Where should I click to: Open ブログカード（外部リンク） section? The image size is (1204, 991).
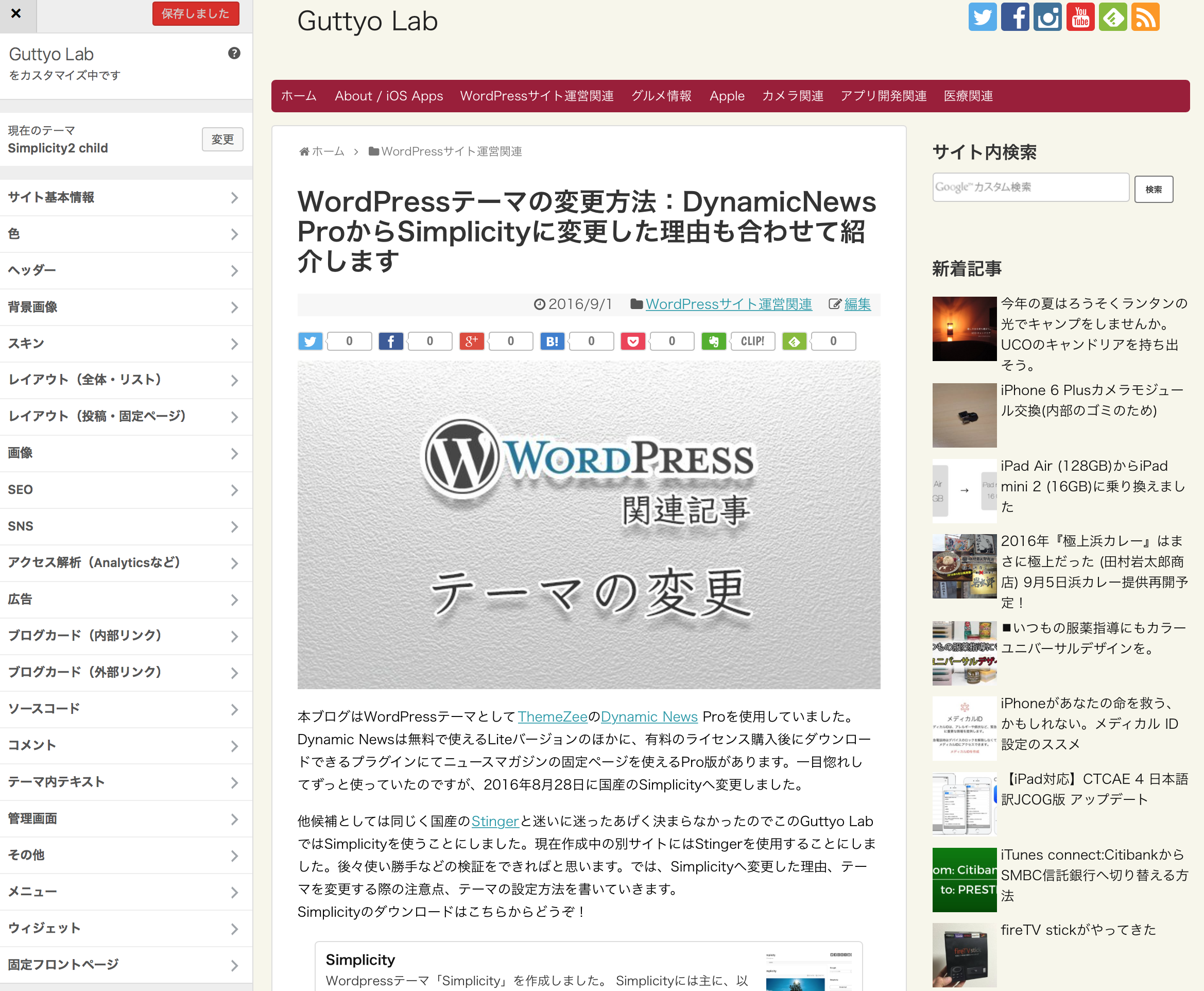click(x=126, y=673)
